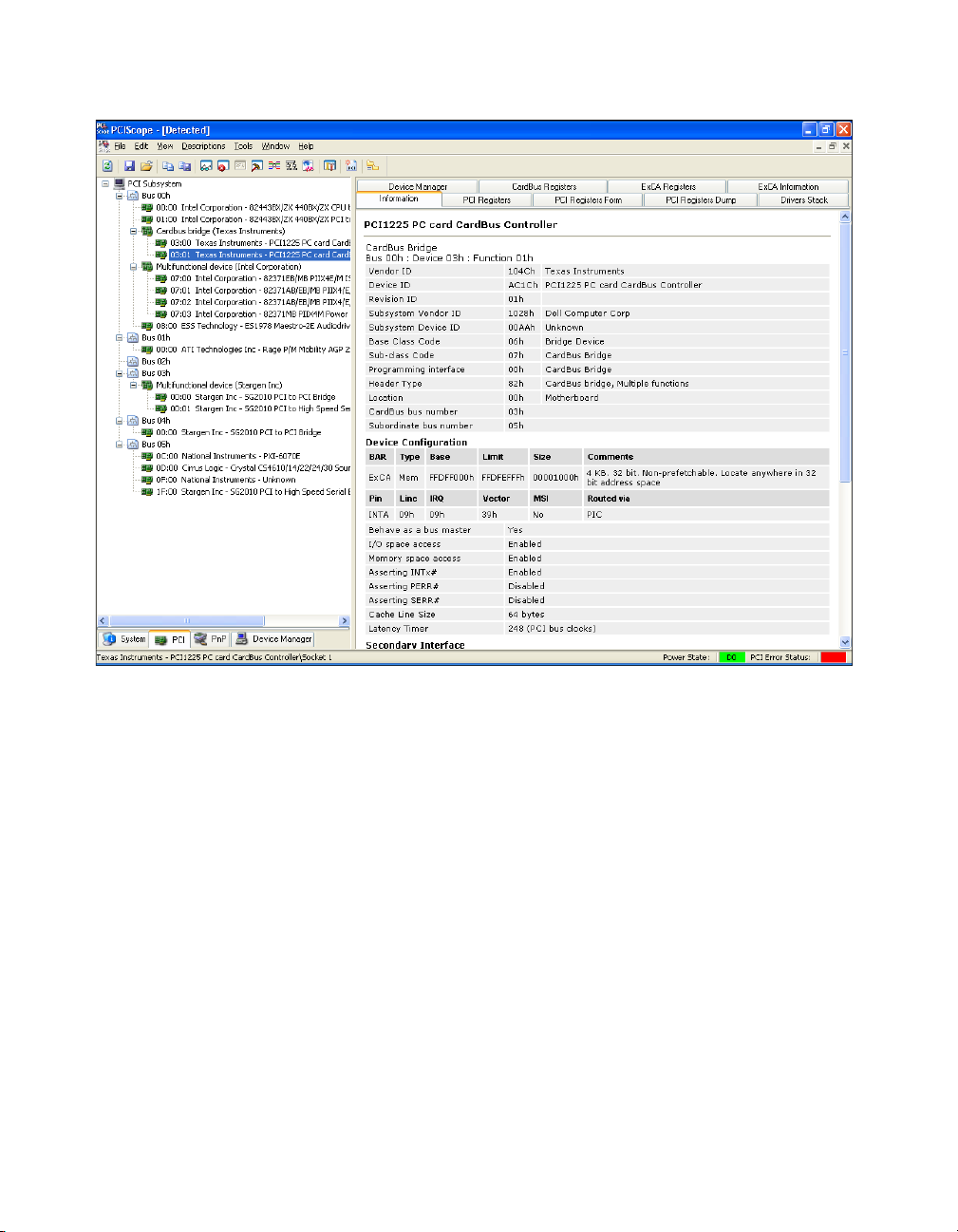Select 00:00 Intel 82443BX/ZX CPU device
Viewport: 958px width, 1232px height.
coord(253,208)
